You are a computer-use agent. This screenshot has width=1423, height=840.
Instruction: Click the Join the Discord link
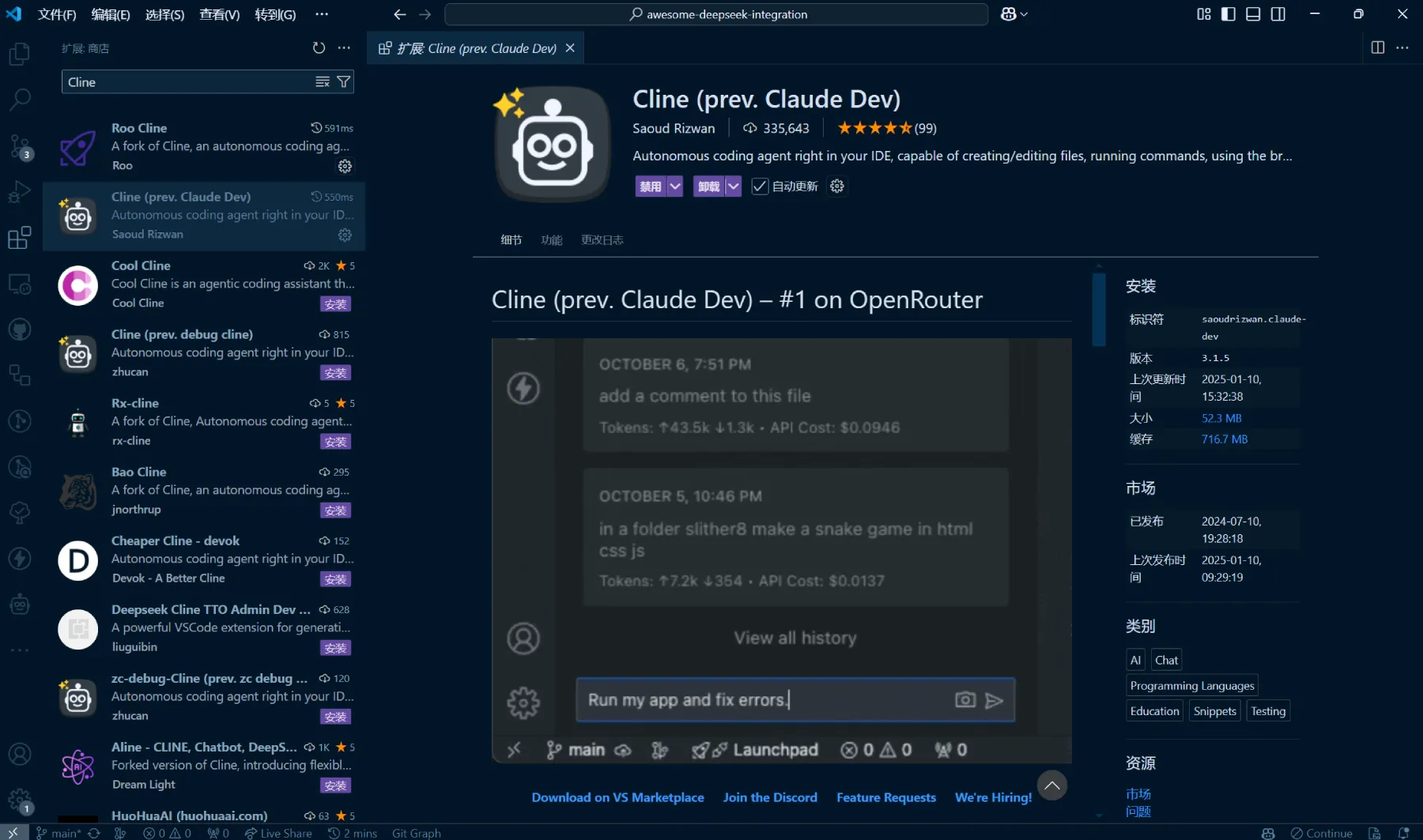tap(770, 797)
